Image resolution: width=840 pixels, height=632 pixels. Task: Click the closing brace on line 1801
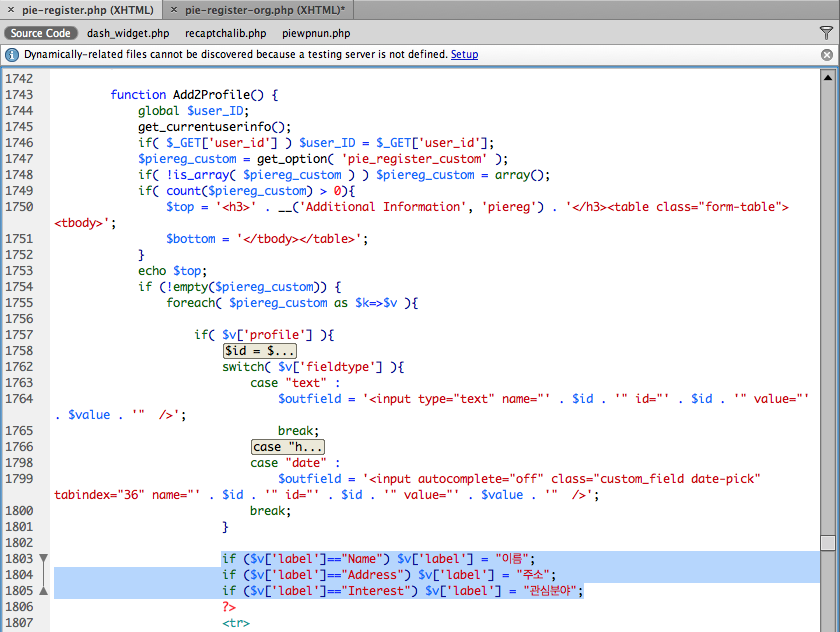(226, 527)
